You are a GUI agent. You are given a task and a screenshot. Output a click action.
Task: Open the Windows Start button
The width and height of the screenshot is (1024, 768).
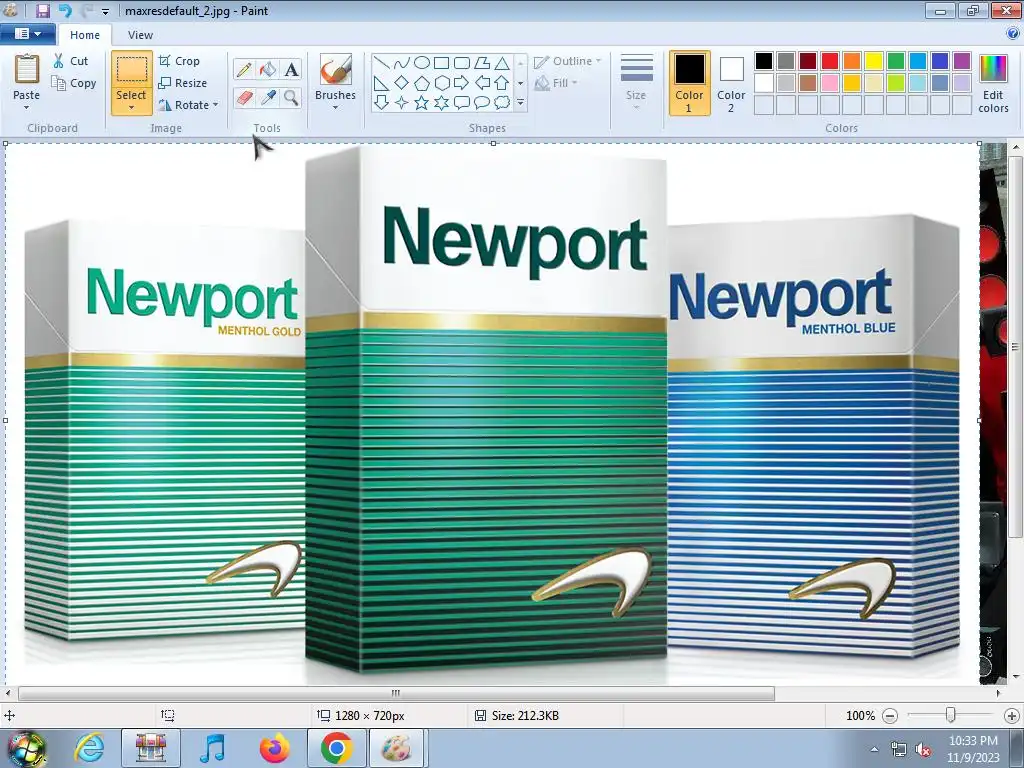tap(25, 748)
